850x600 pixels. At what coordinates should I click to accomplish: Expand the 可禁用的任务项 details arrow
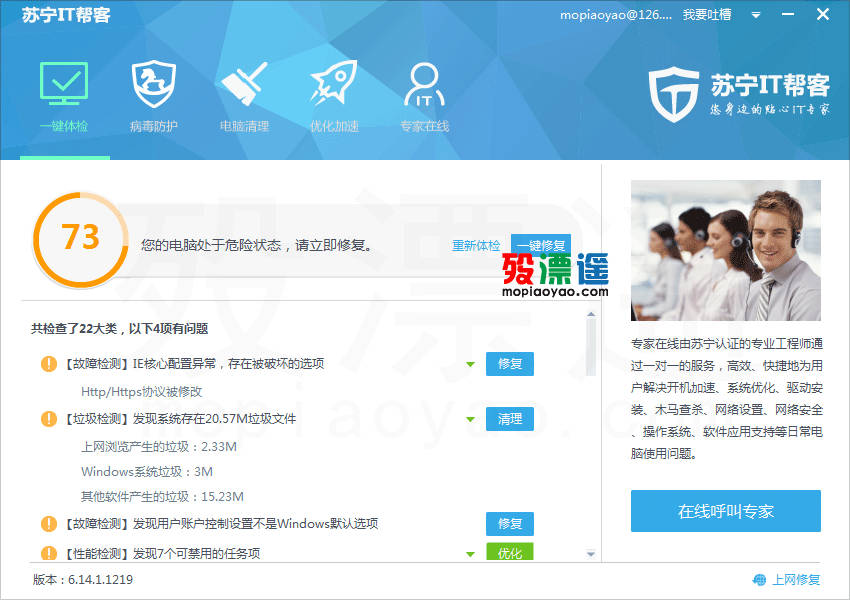(x=471, y=554)
